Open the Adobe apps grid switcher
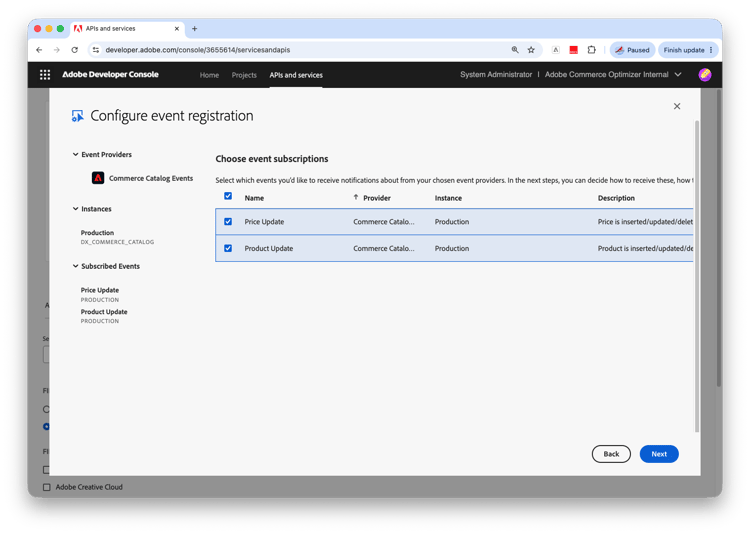 (x=45, y=75)
